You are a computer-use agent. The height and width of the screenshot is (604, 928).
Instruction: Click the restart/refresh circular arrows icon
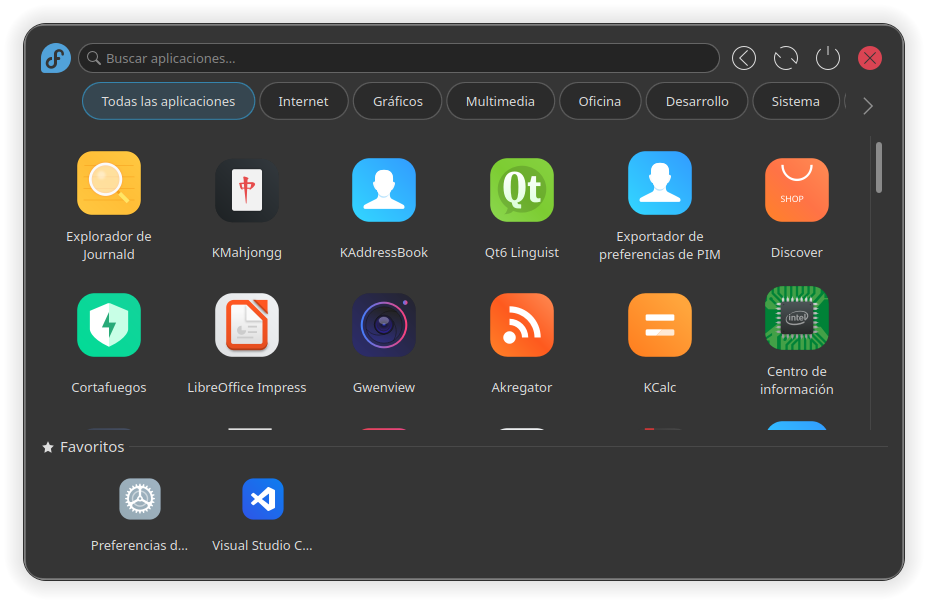(786, 58)
